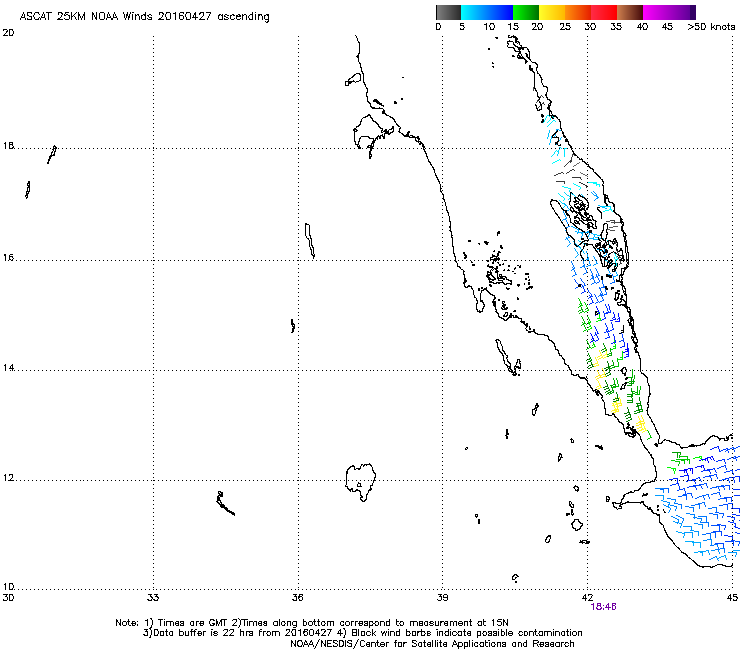
Task: Choose the yellow 20-25 knots legend swatch
Action: click(x=552, y=12)
